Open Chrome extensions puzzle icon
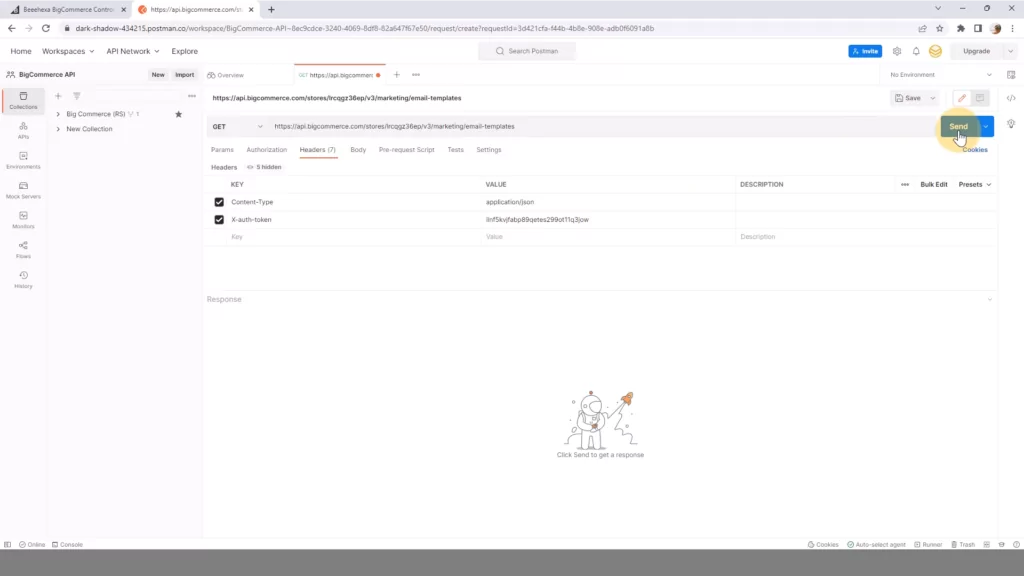This screenshot has width=1024, height=576. point(961,28)
